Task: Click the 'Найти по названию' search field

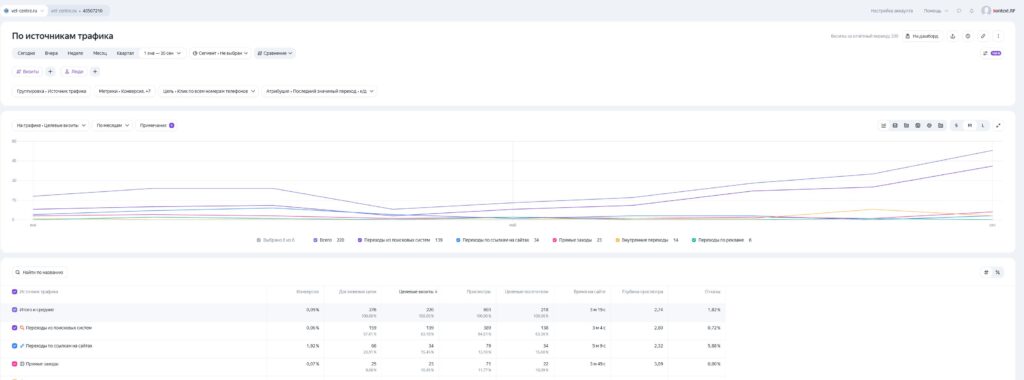Action: (40, 272)
